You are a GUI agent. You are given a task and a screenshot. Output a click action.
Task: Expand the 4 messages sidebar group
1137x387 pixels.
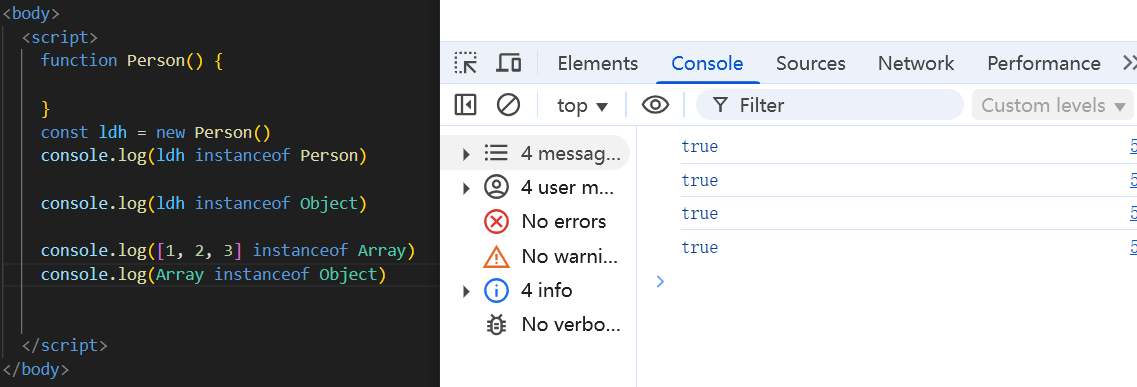466,154
